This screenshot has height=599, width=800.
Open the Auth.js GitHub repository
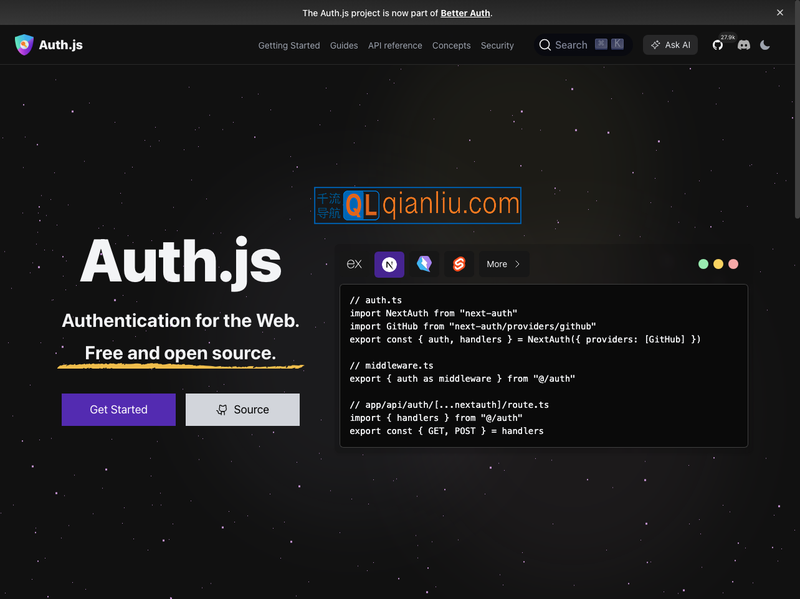click(x=718, y=44)
